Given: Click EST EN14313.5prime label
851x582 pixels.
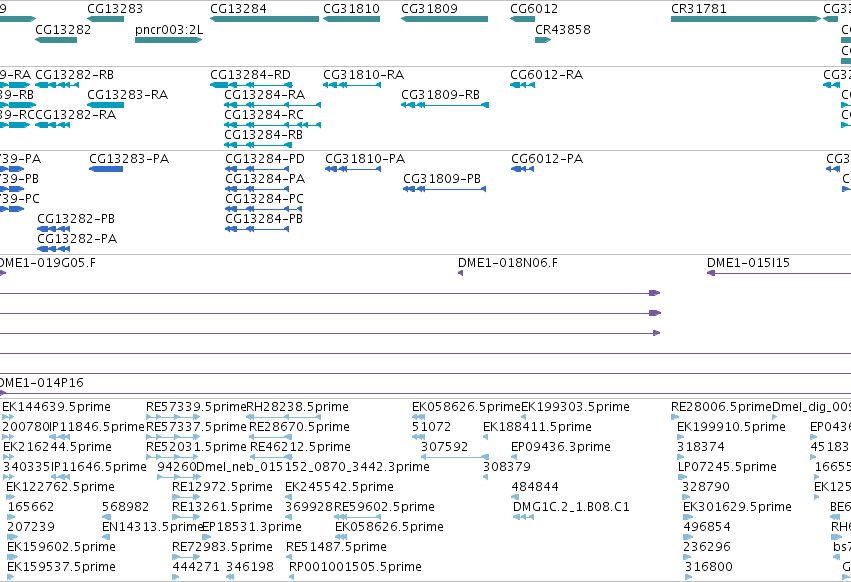Looking at the screenshot, I should (151, 527).
